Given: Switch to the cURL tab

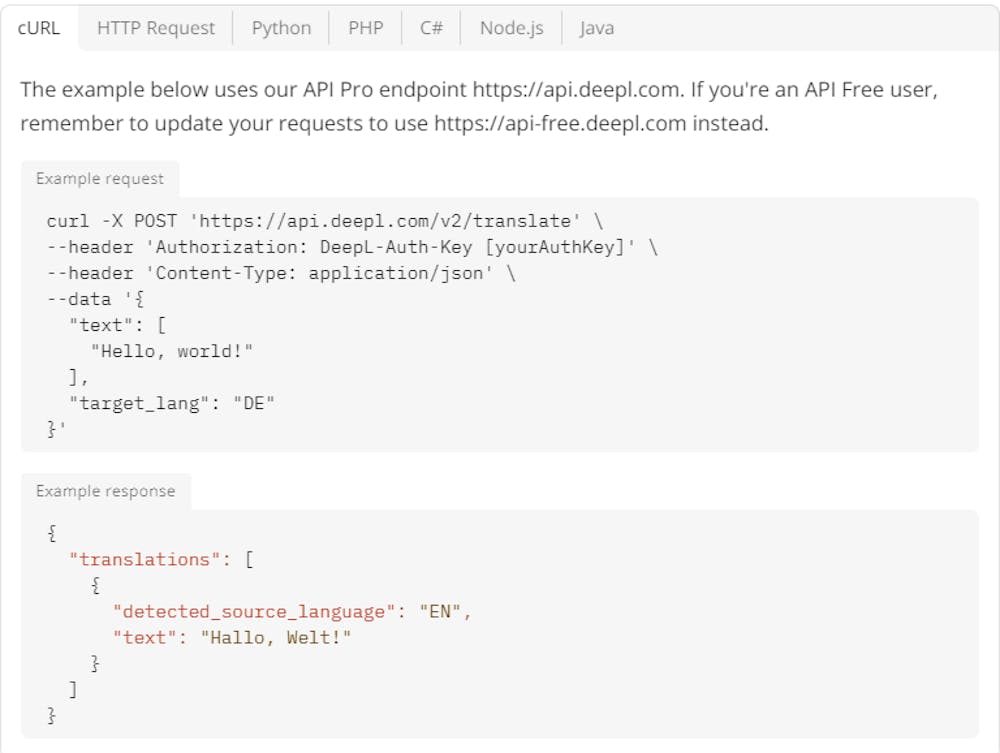Looking at the screenshot, I should tap(40, 28).
